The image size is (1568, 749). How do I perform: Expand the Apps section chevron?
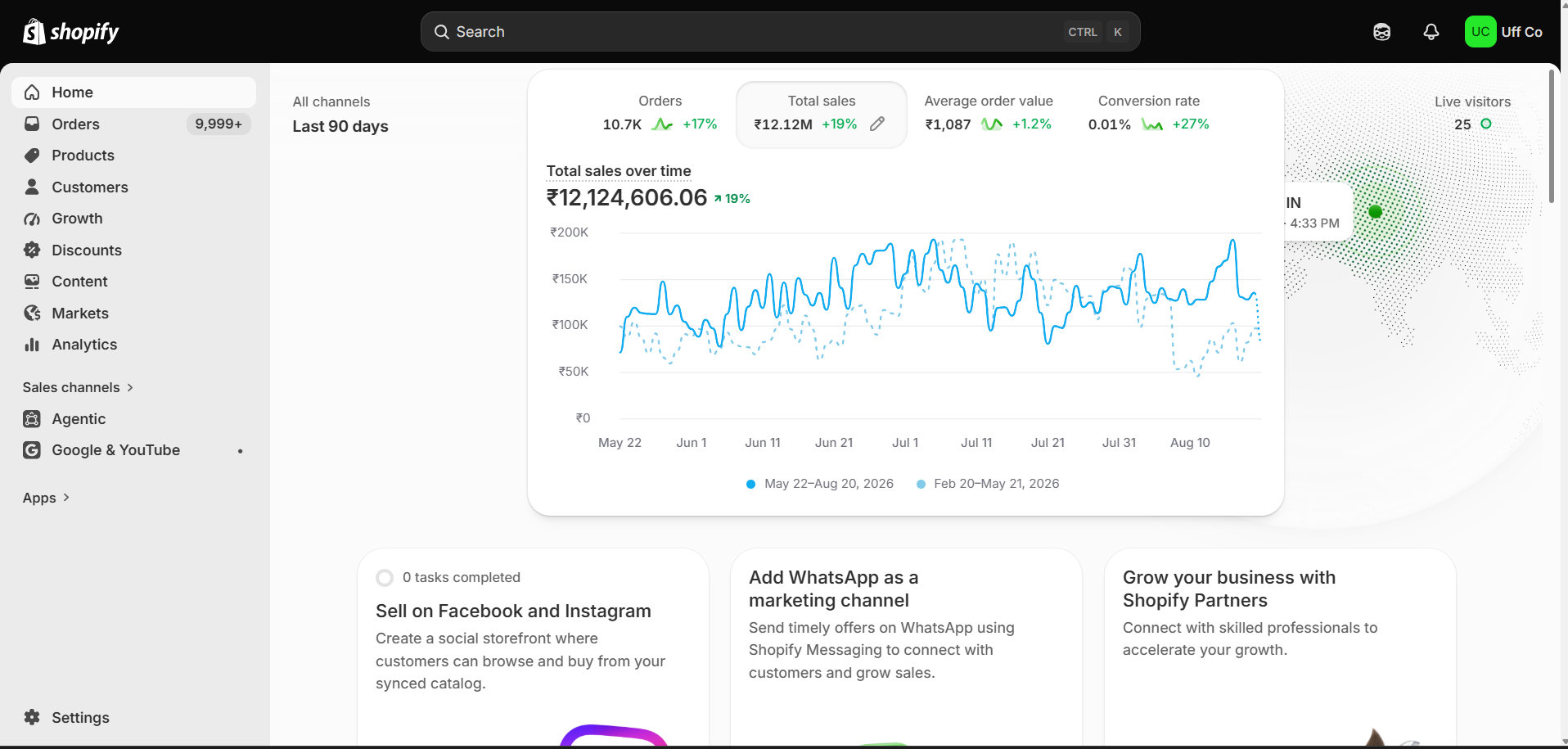(66, 497)
